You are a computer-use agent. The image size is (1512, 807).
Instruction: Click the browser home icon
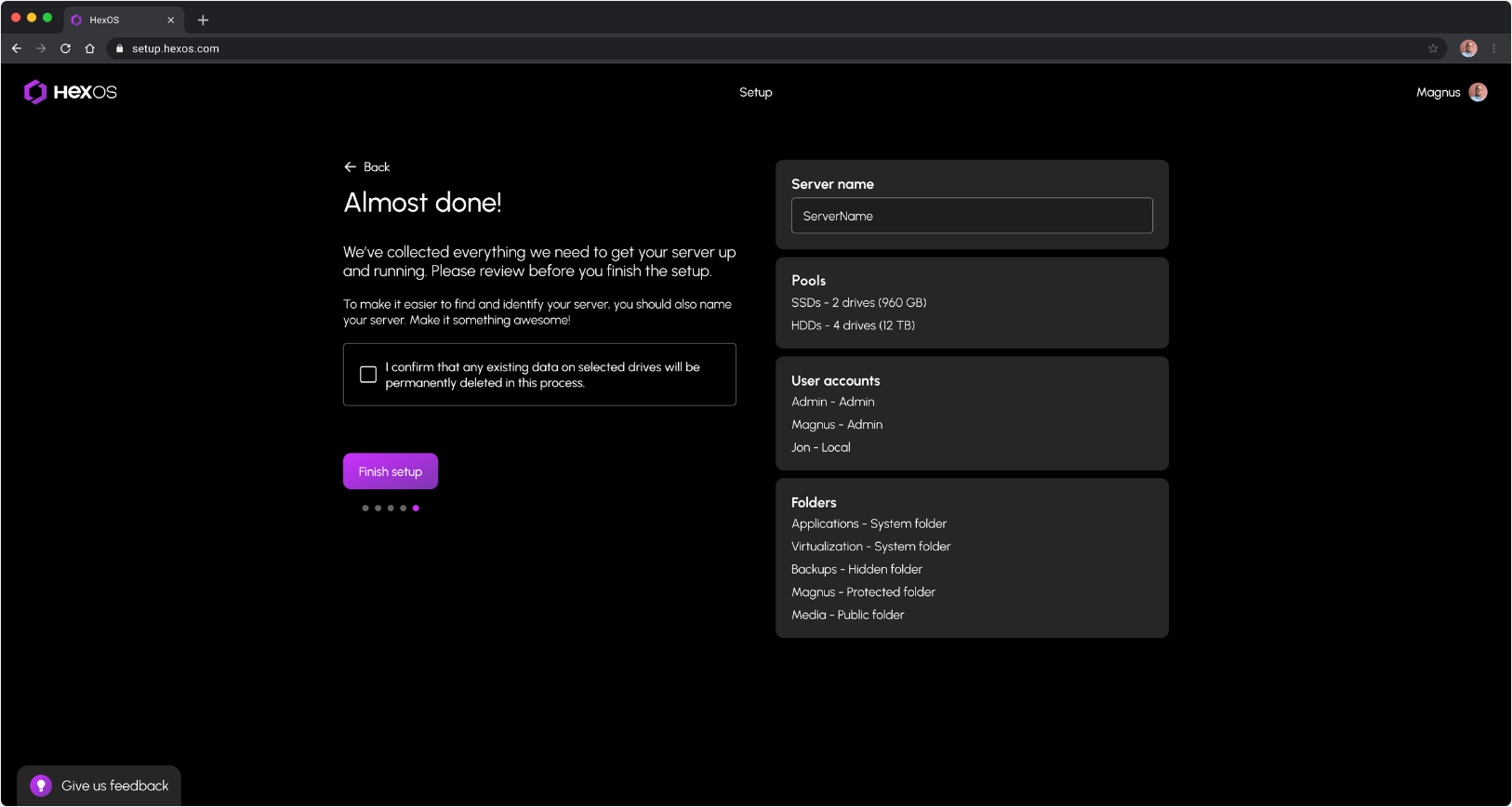coord(89,48)
